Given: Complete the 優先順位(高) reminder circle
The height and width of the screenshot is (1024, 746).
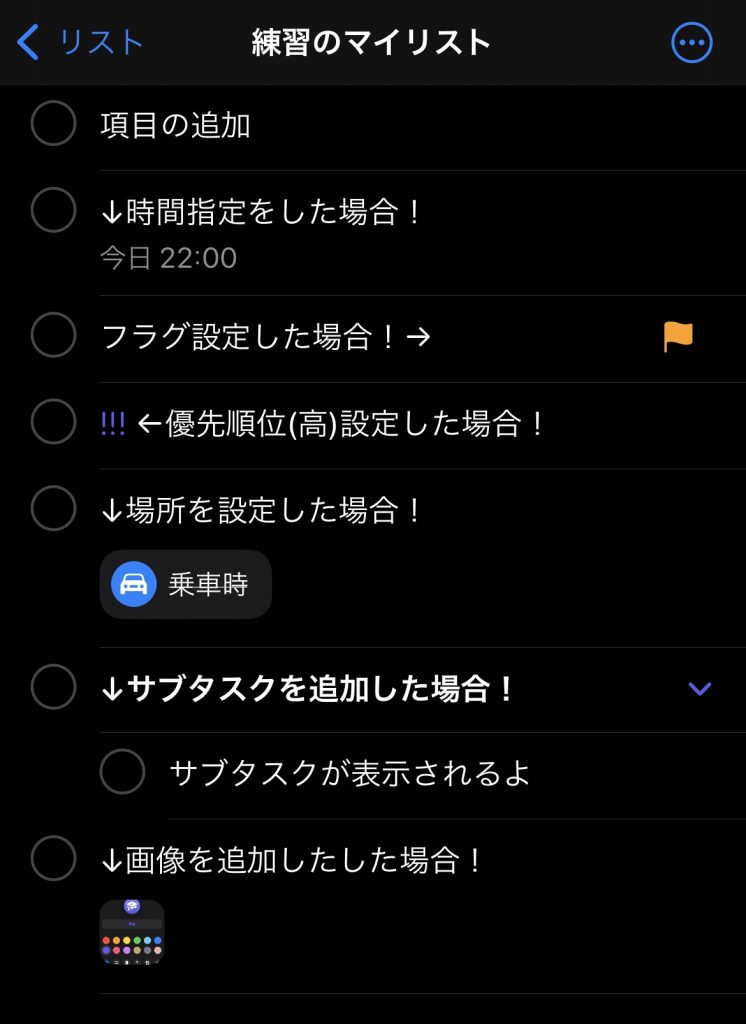Looking at the screenshot, I should tap(54, 421).
